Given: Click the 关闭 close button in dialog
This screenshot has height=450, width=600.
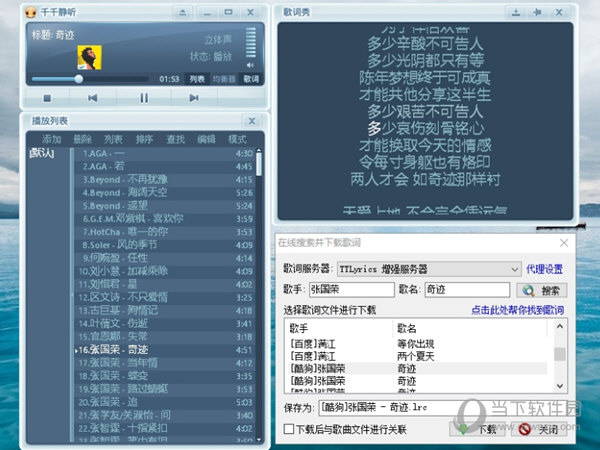Looking at the screenshot, I should tap(540, 430).
